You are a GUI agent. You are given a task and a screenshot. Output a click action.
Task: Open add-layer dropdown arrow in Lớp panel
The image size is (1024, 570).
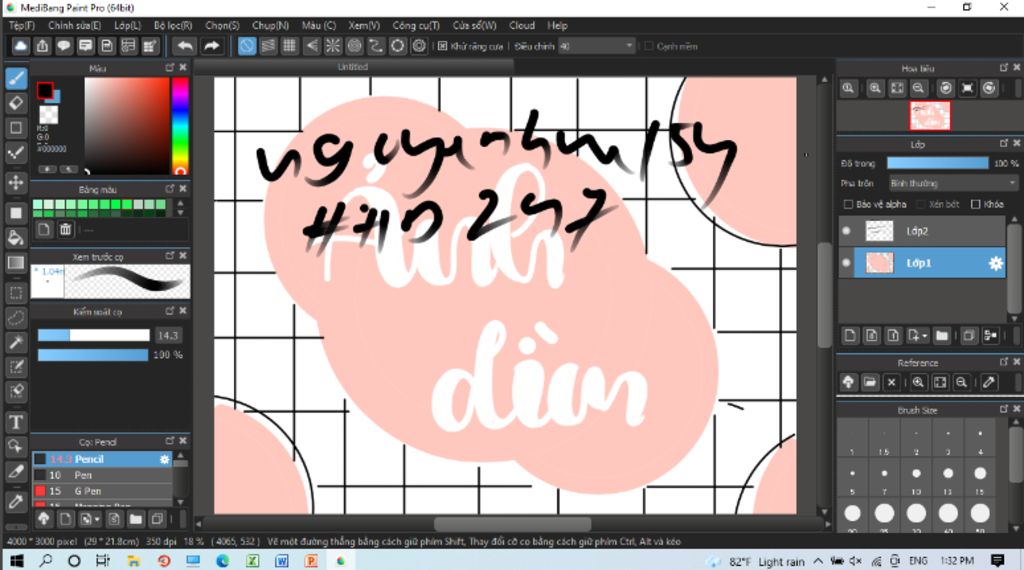pos(925,336)
